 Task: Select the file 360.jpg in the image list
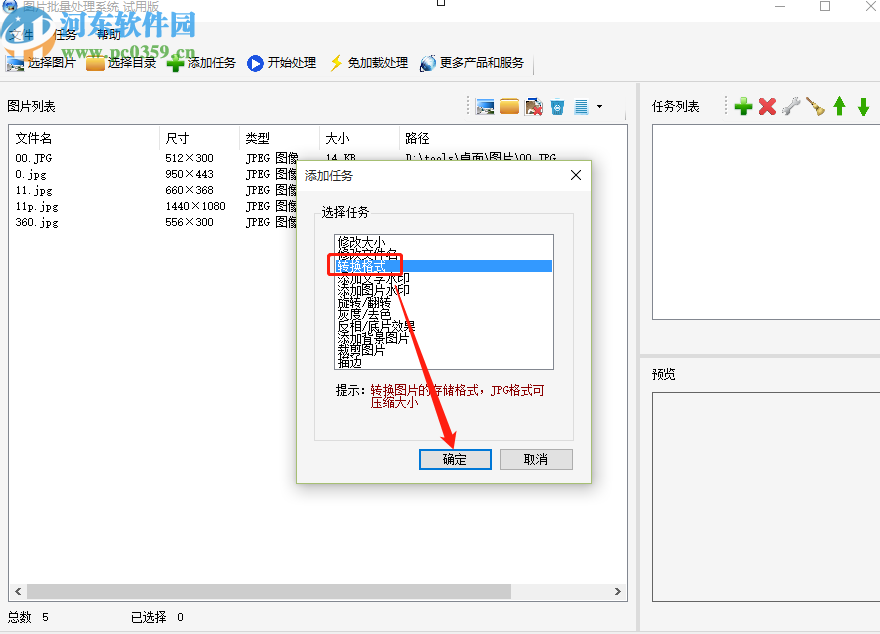tap(37, 222)
